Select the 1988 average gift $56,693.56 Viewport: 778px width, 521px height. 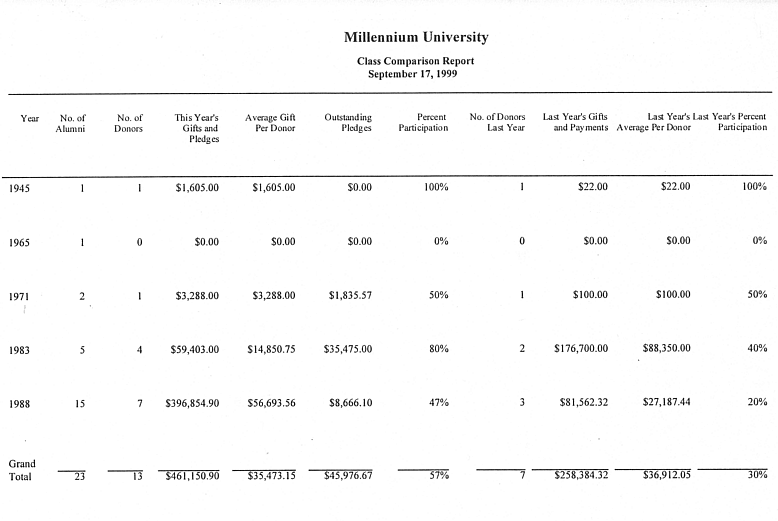pos(271,403)
